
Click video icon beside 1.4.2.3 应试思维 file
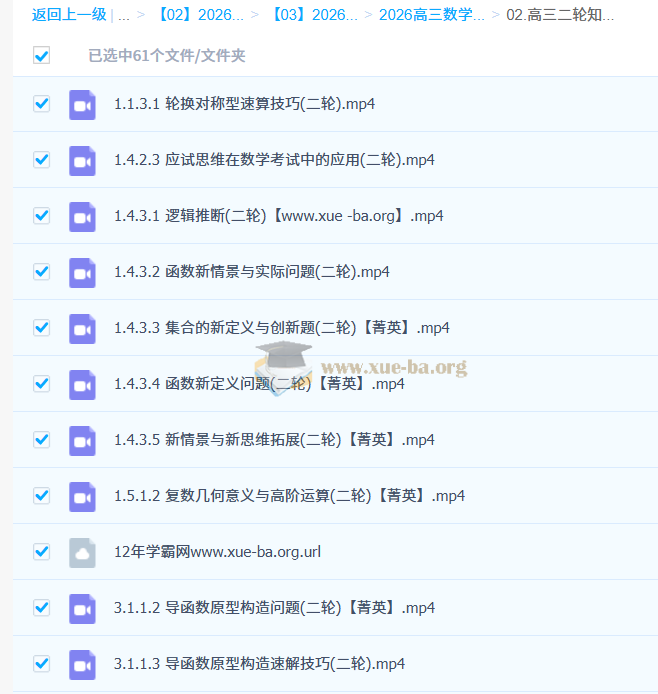click(x=82, y=160)
